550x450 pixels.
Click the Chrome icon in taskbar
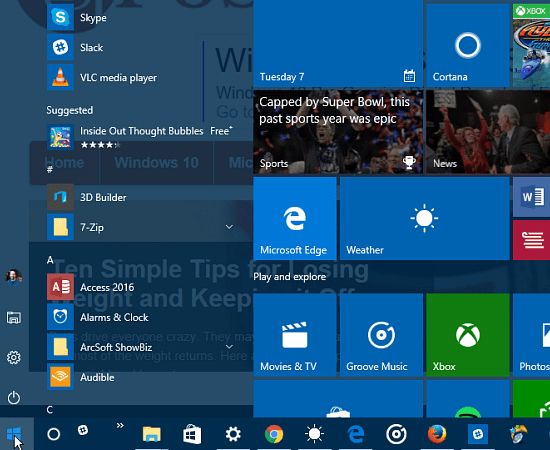click(274, 434)
